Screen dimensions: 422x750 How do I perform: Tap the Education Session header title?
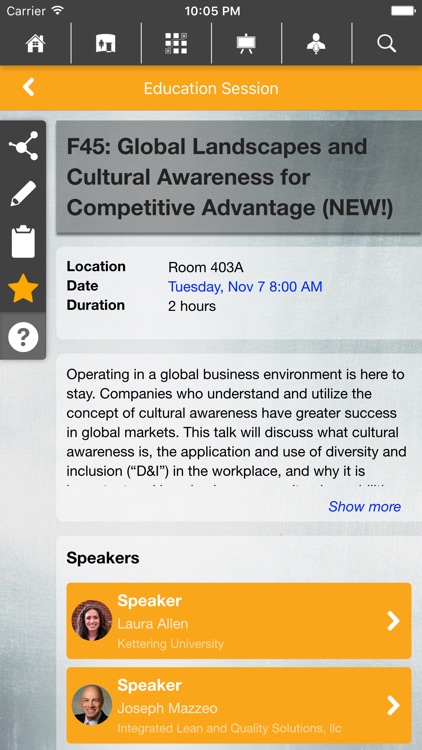[211, 88]
